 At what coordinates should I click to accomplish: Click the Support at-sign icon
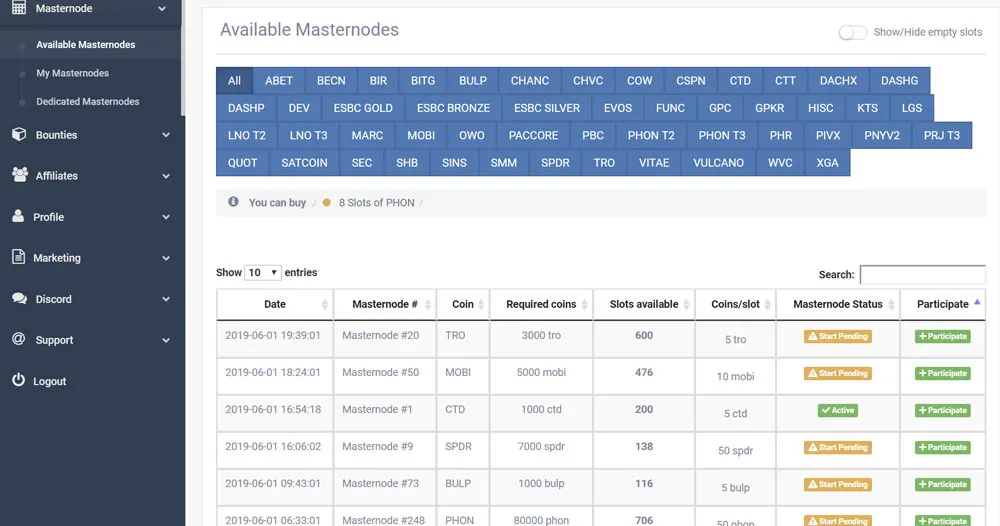point(18,339)
